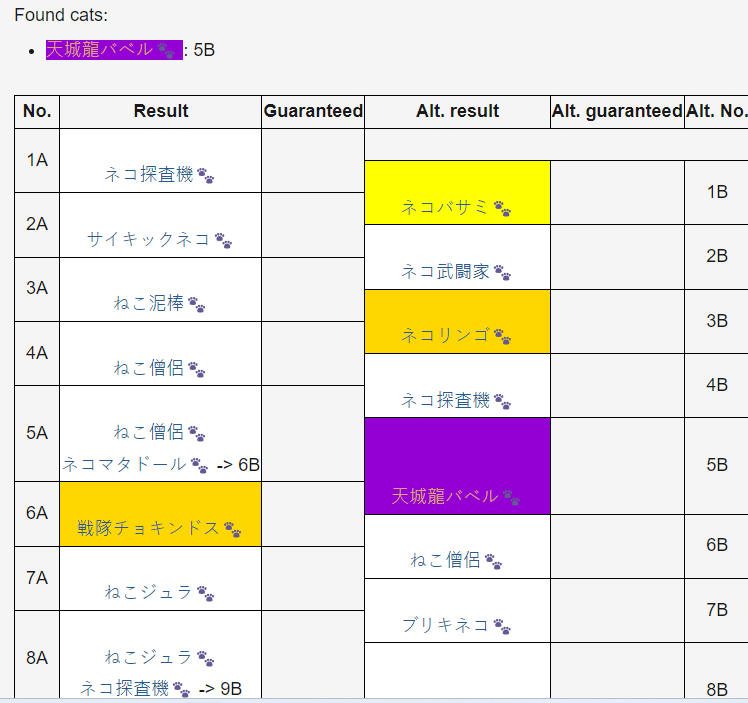Screen dimensions: 748x703
Task: Open 天城龍バベル link in row 5B
Action: 445,496
